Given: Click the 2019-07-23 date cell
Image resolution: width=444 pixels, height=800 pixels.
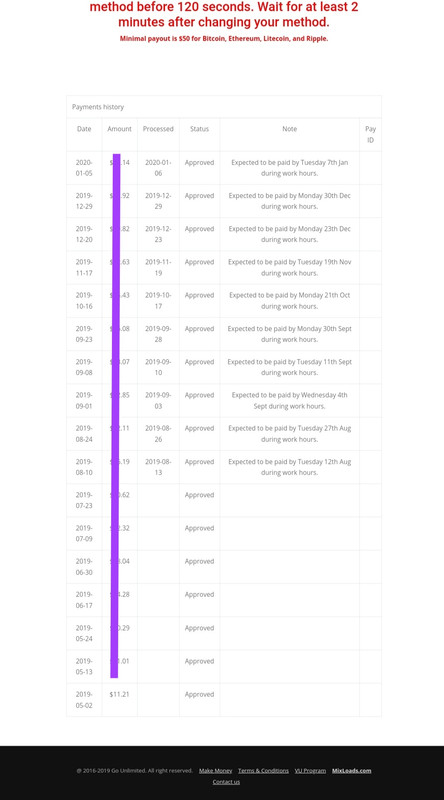Looking at the screenshot, I should 84,501.
